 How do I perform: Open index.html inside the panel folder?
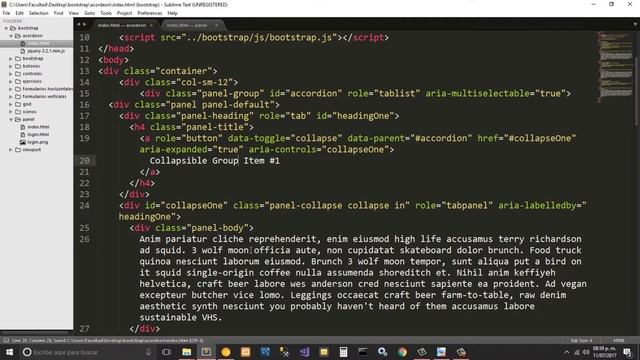[x=38, y=127]
